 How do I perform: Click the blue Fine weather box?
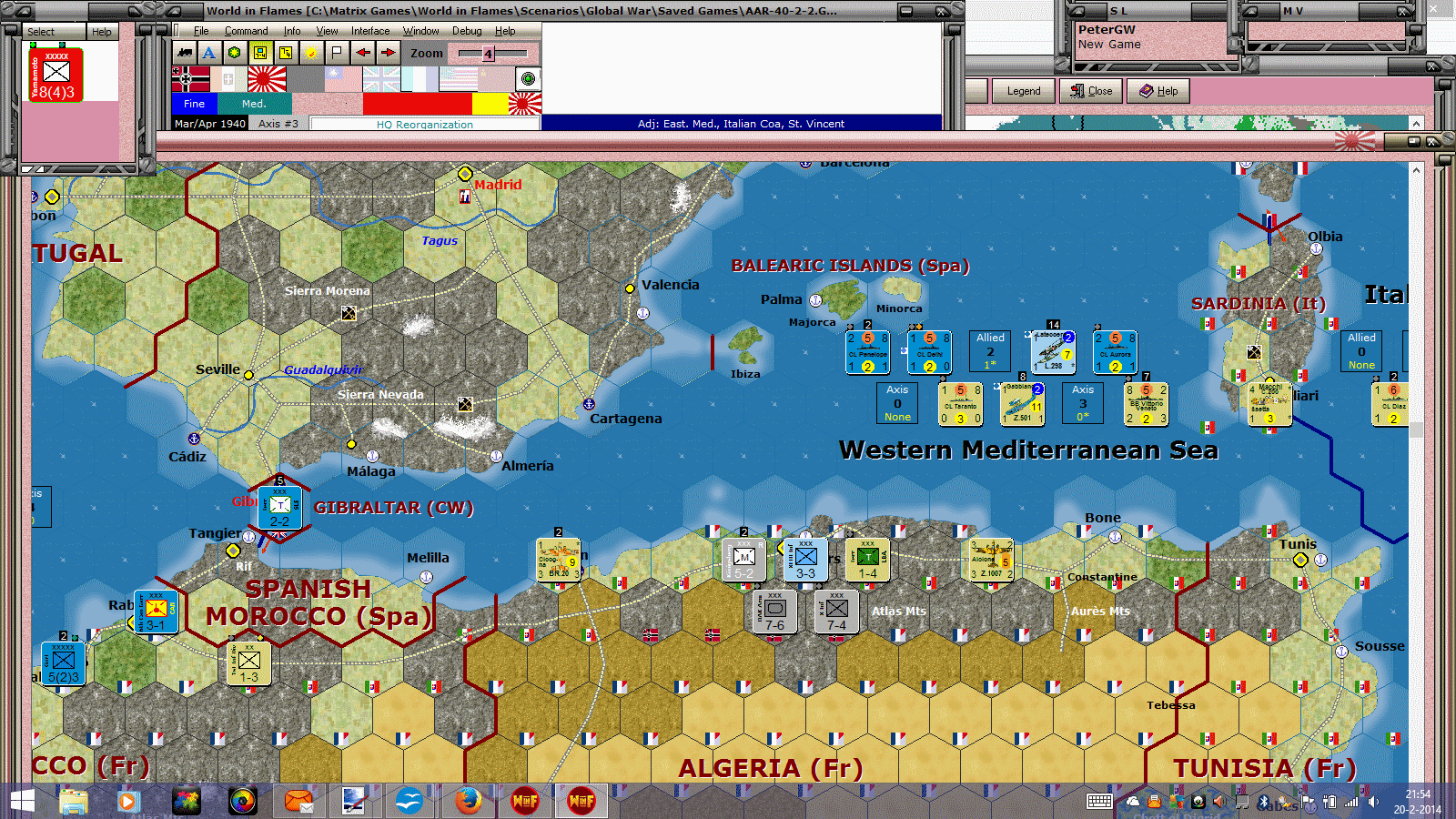[x=195, y=104]
